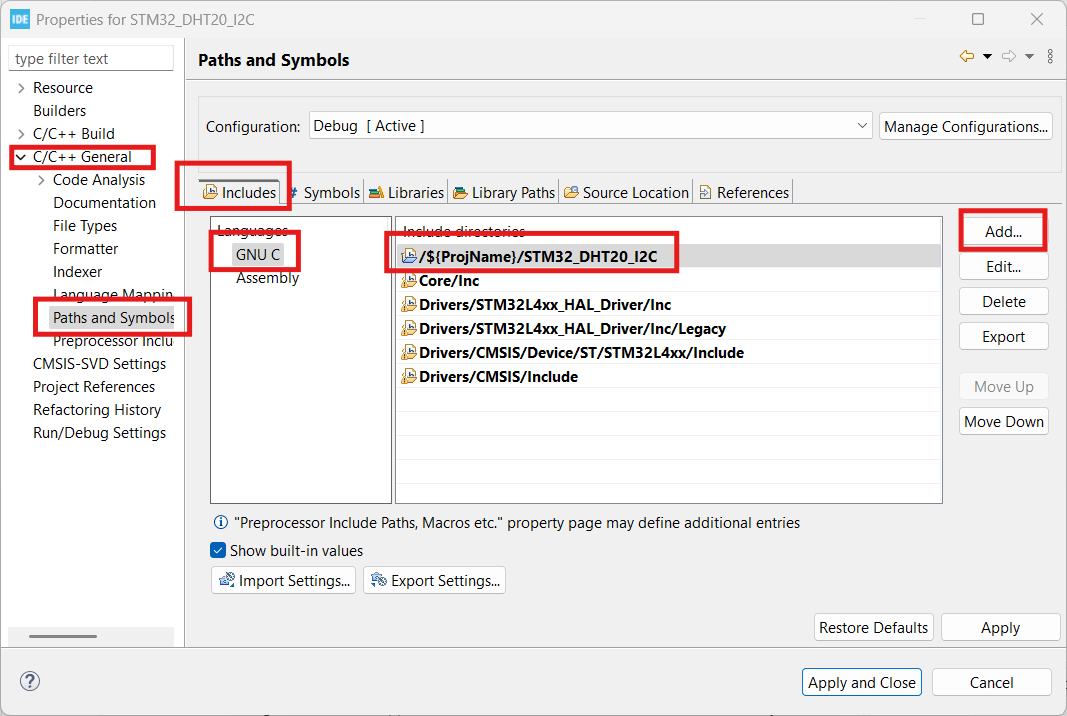The height and width of the screenshot is (716, 1067).
Task: Select the Run/Debug Settings tree item
Action: (x=99, y=433)
